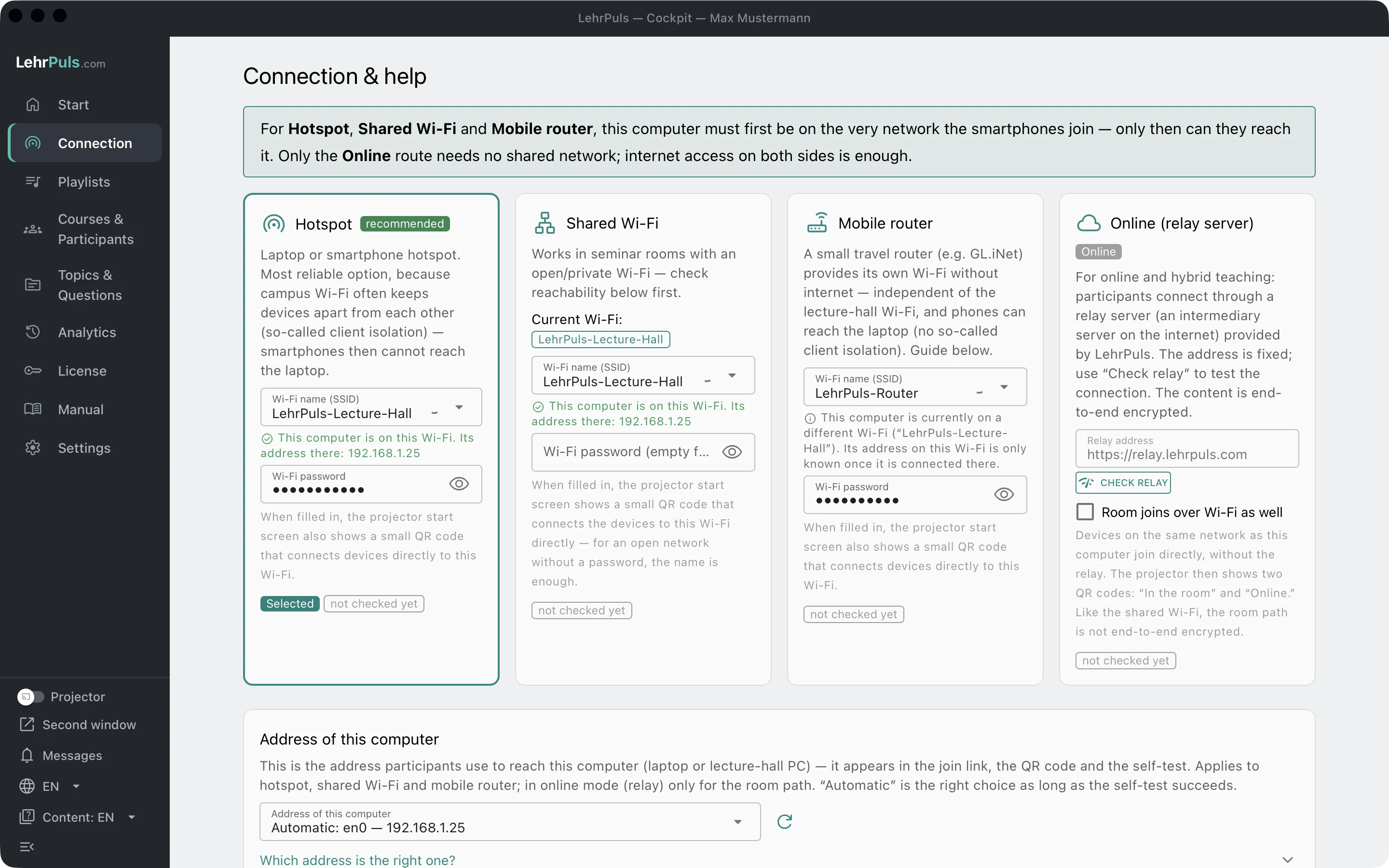Image resolution: width=1389 pixels, height=868 pixels.
Task: Refresh the computer address list
Action: tap(785, 822)
